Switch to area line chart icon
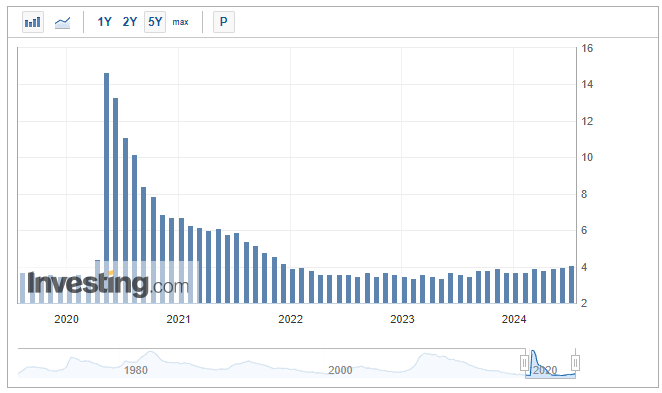Screen dimensions: 662x393 [62, 22]
